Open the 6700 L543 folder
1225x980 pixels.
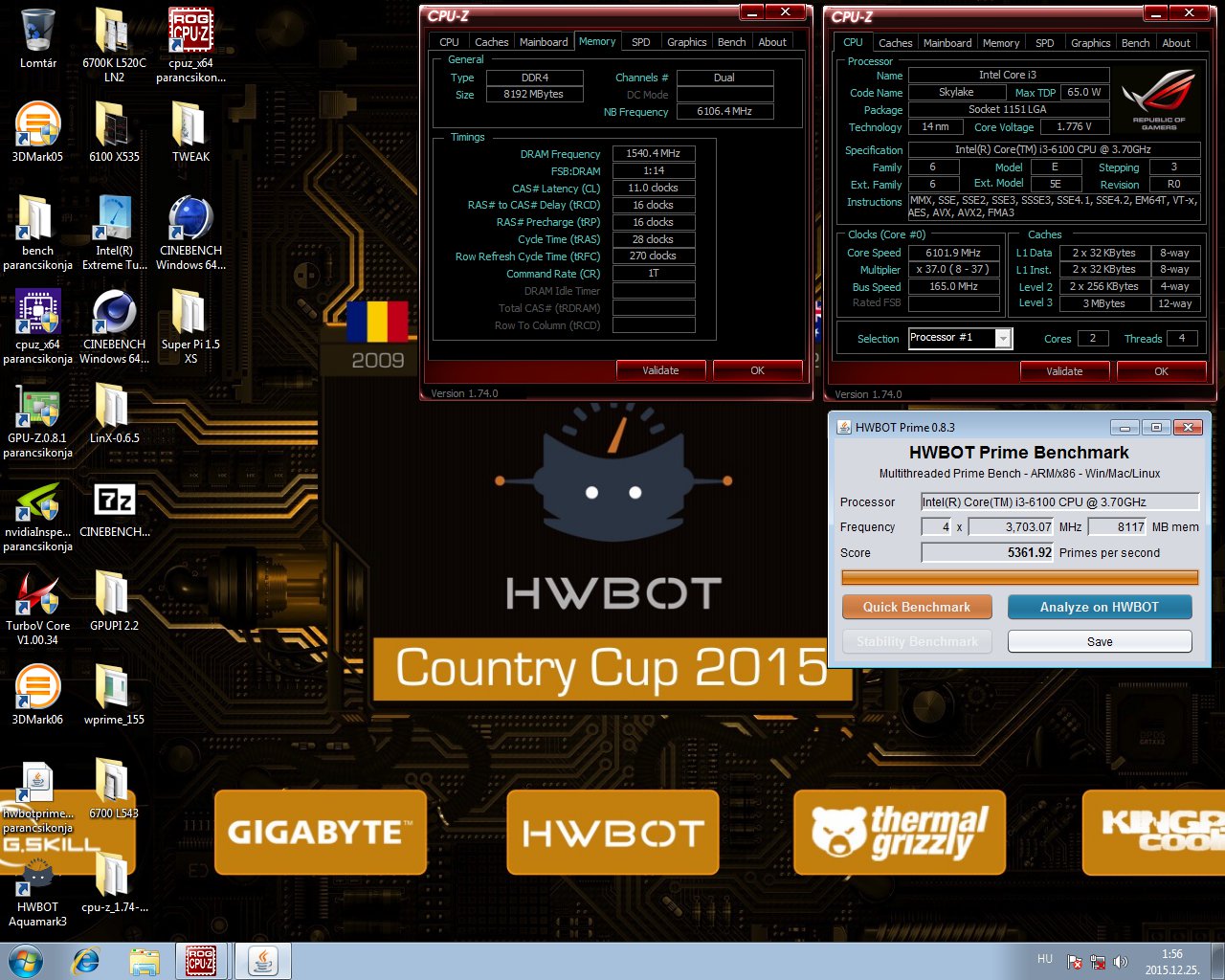[x=114, y=789]
